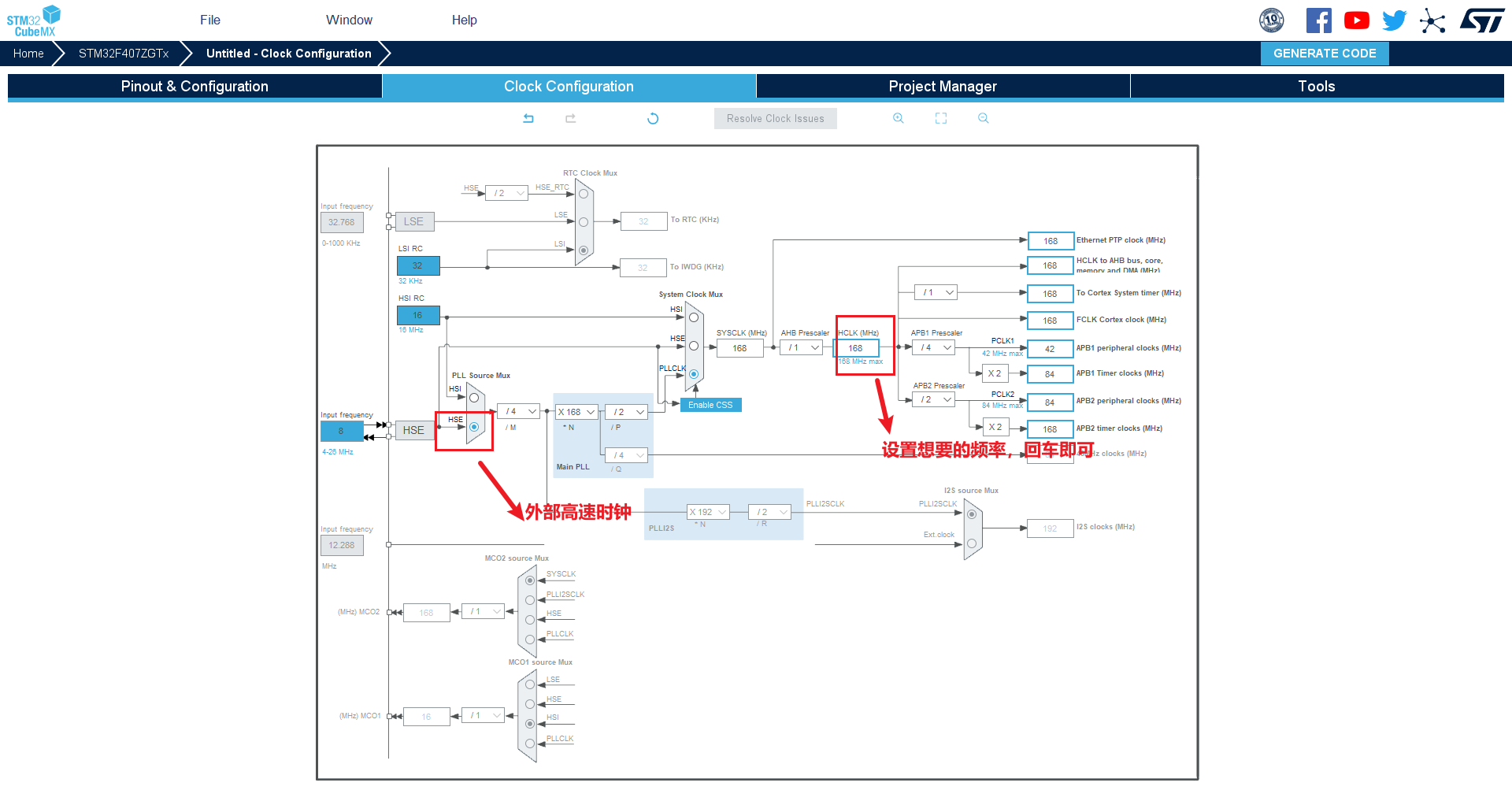Open the File menu
Viewport: 1512px width, 801px height.
pyautogui.click(x=210, y=20)
